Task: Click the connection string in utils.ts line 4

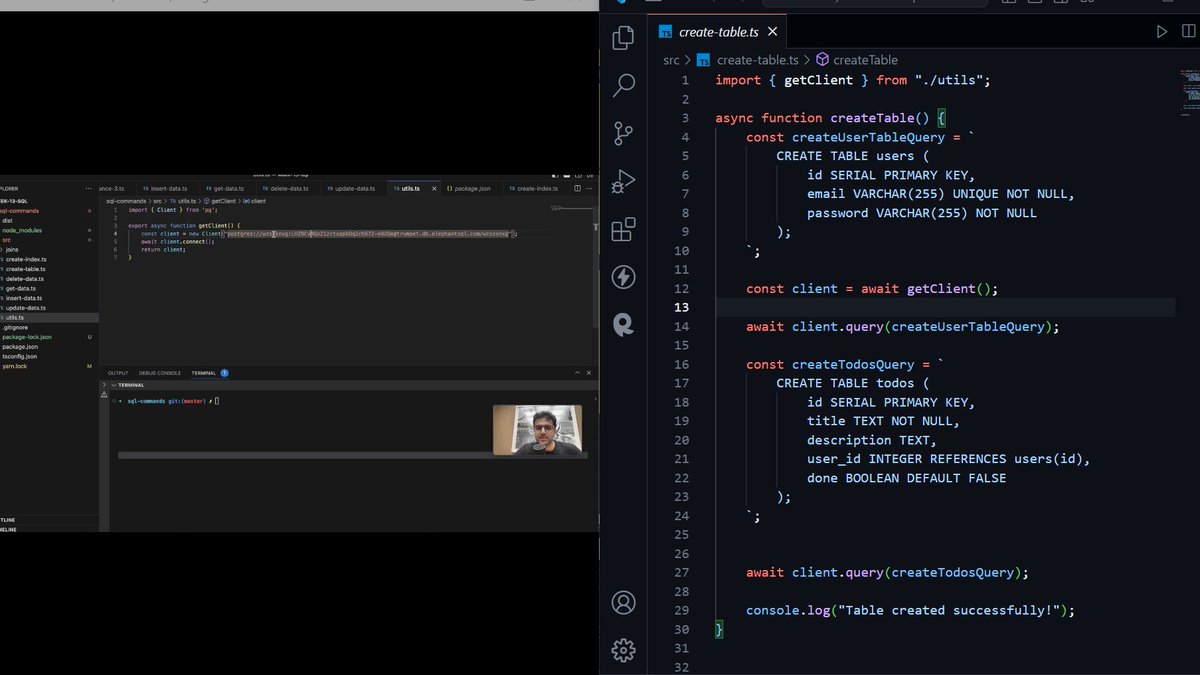Action: pyautogui.click(x=369, y=233)
